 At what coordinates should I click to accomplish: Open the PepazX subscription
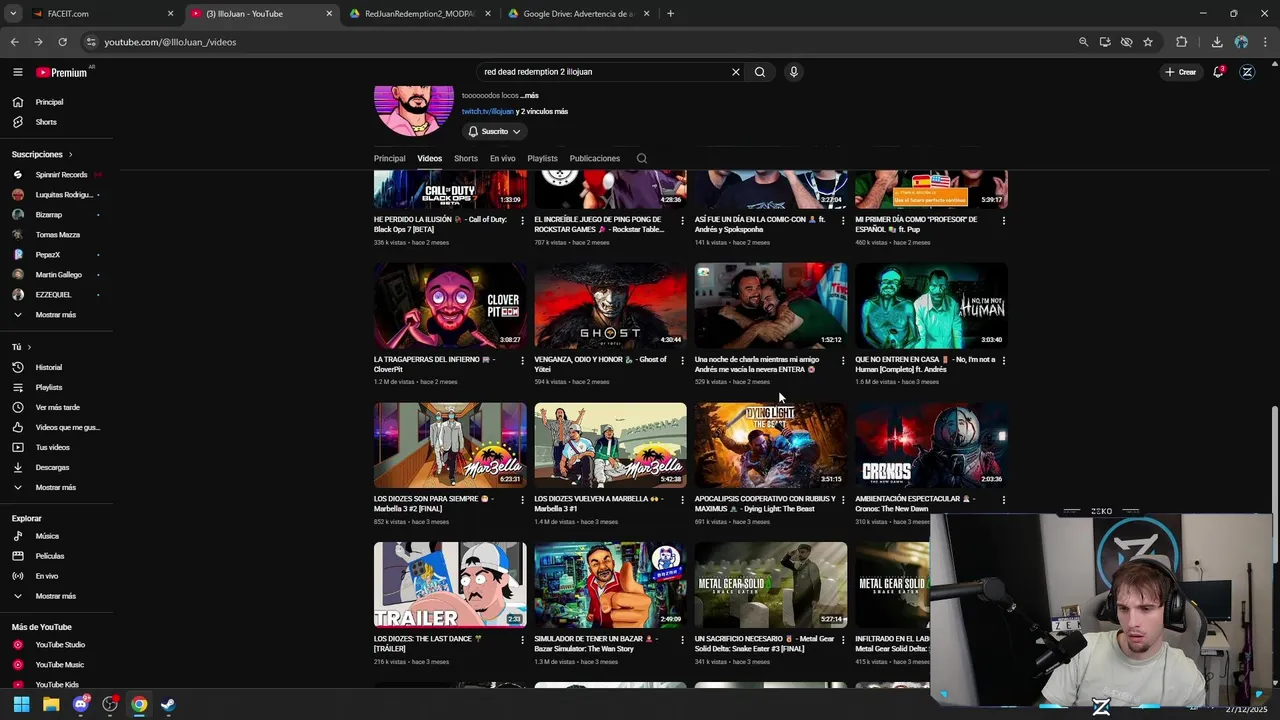[x=56, y=255]
